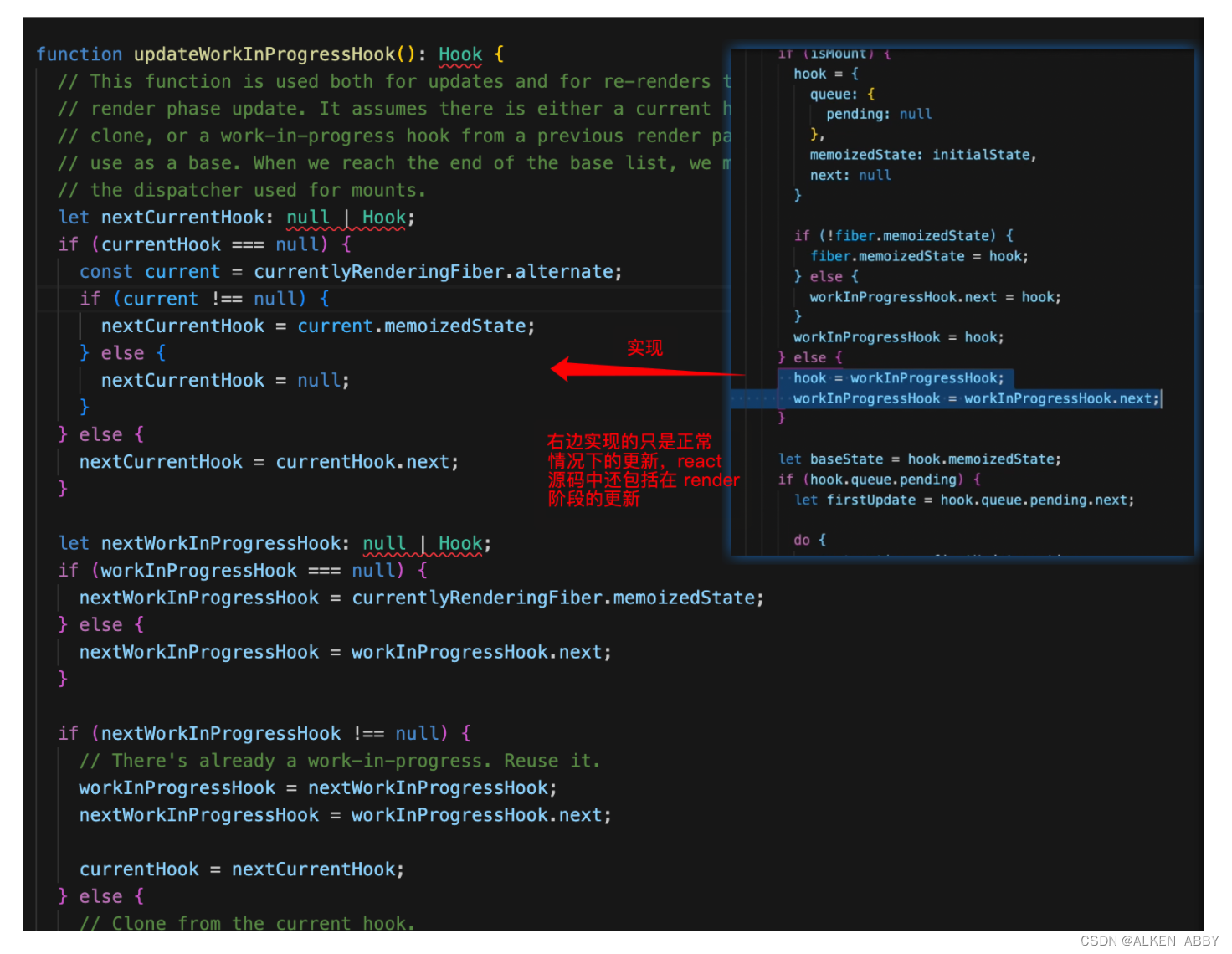Click 'let firstUpdate = hook.queue.pending.next;' in the right panel
The width and height of the screenshot is (1232, 954).
[964, 500]
